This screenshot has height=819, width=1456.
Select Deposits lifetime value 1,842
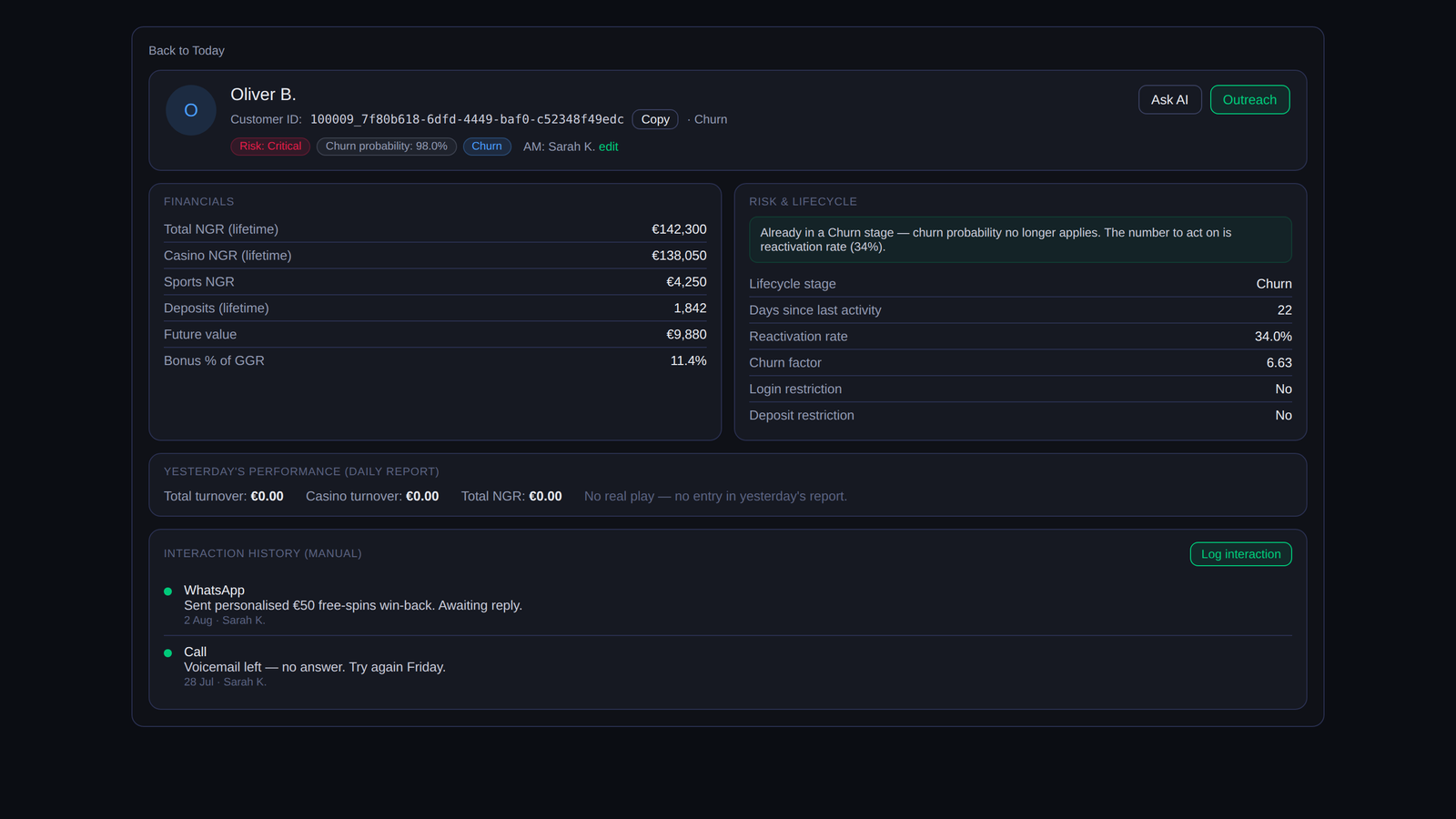pyautogui.click(x=690, y=308)
